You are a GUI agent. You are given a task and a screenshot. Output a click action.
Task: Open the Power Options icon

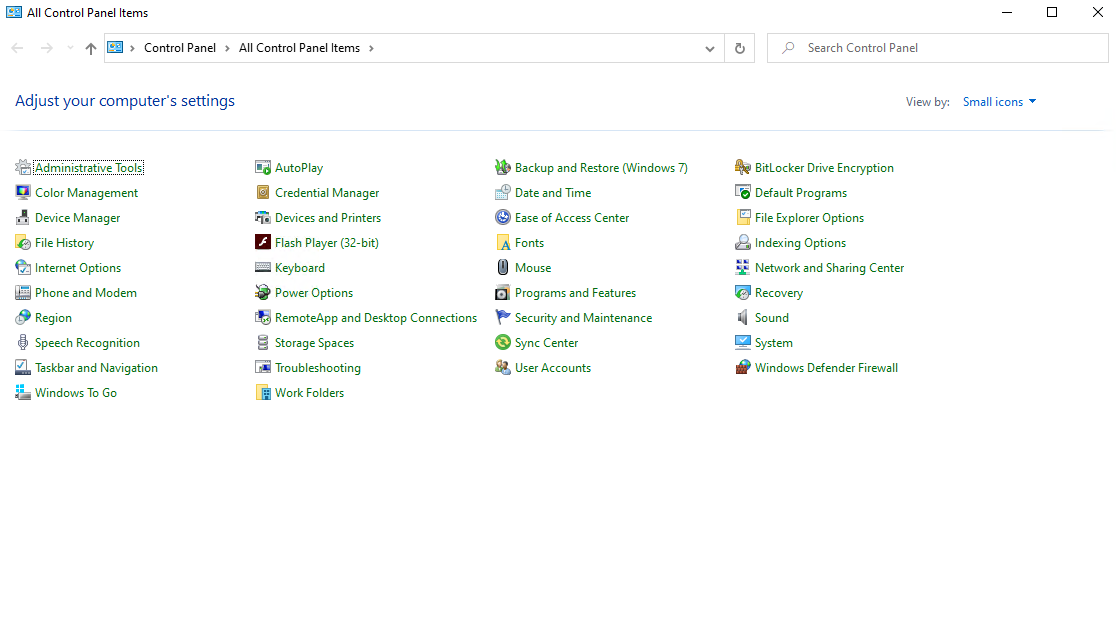click(263, 293)
